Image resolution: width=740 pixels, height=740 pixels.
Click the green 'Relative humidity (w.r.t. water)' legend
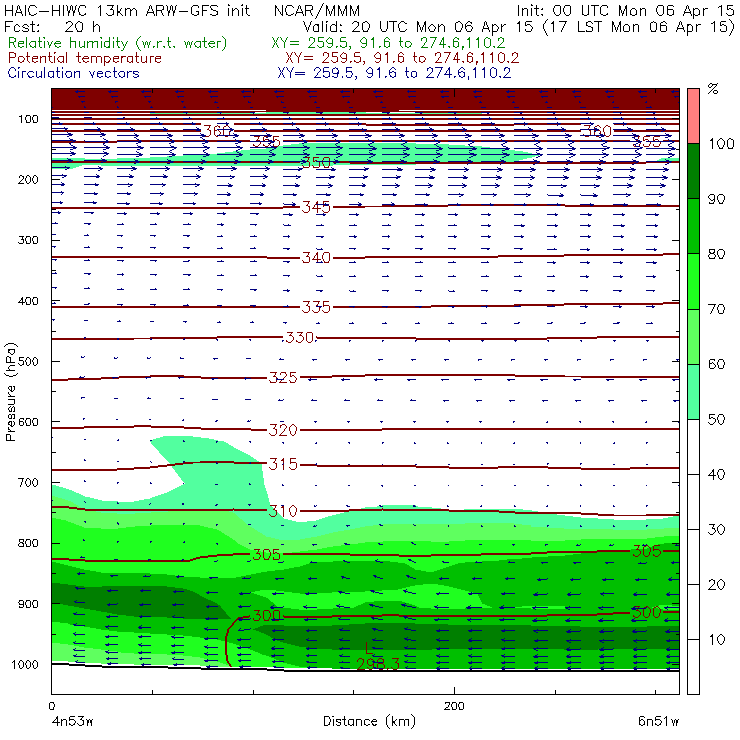[118, 43]
